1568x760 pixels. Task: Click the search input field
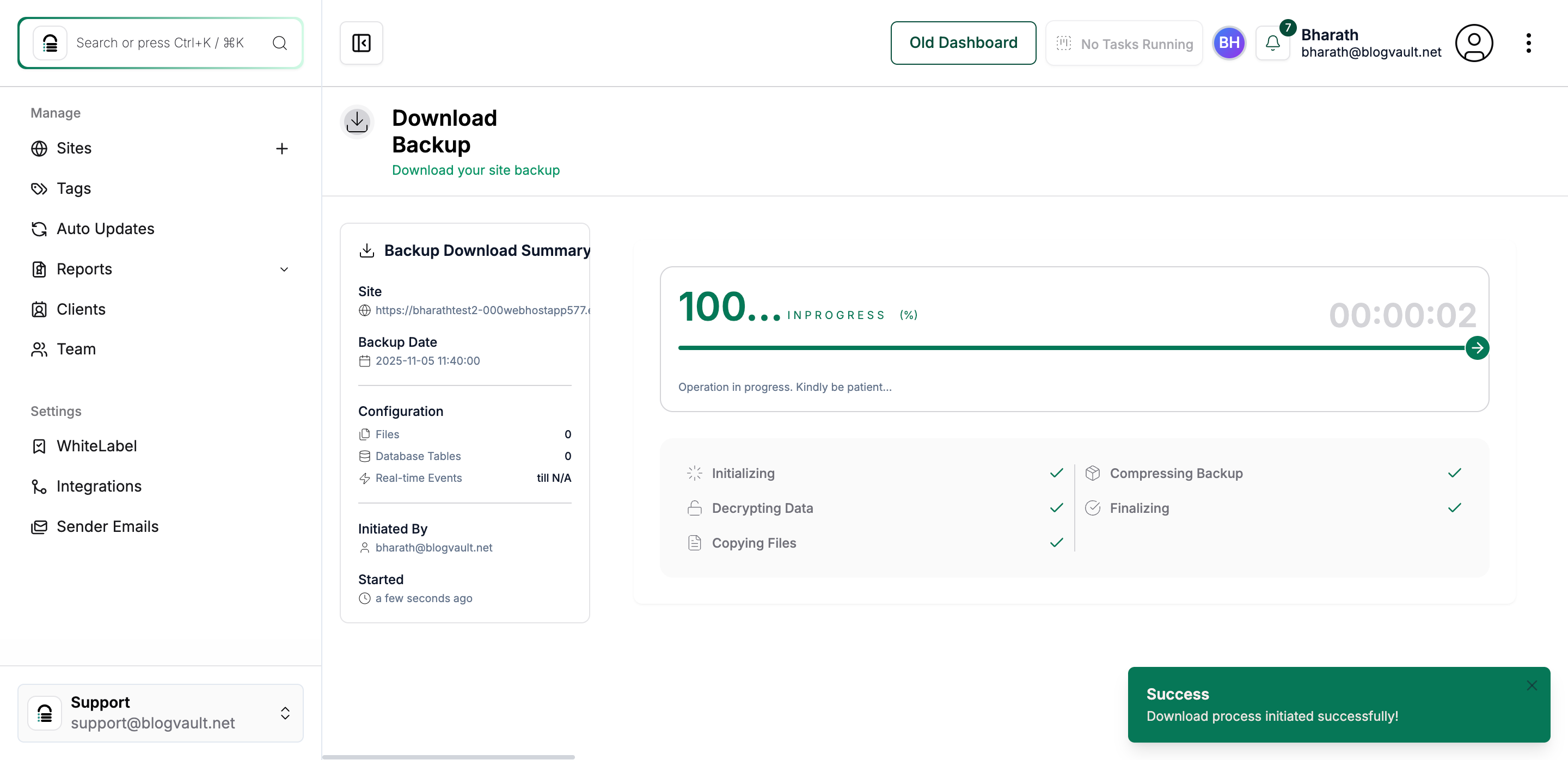coord(160,42)
